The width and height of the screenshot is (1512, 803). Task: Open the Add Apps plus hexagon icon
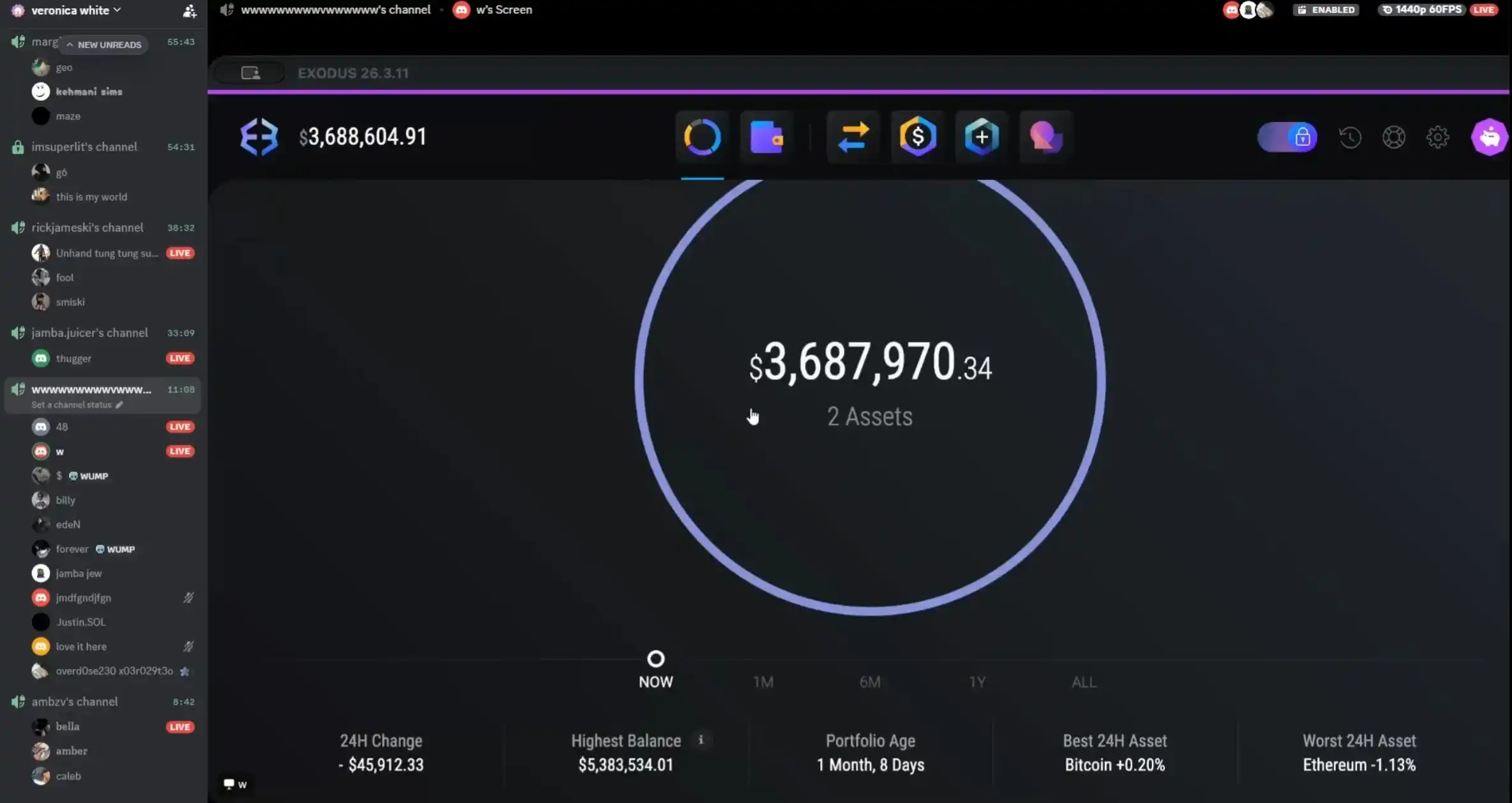point(982,137)
